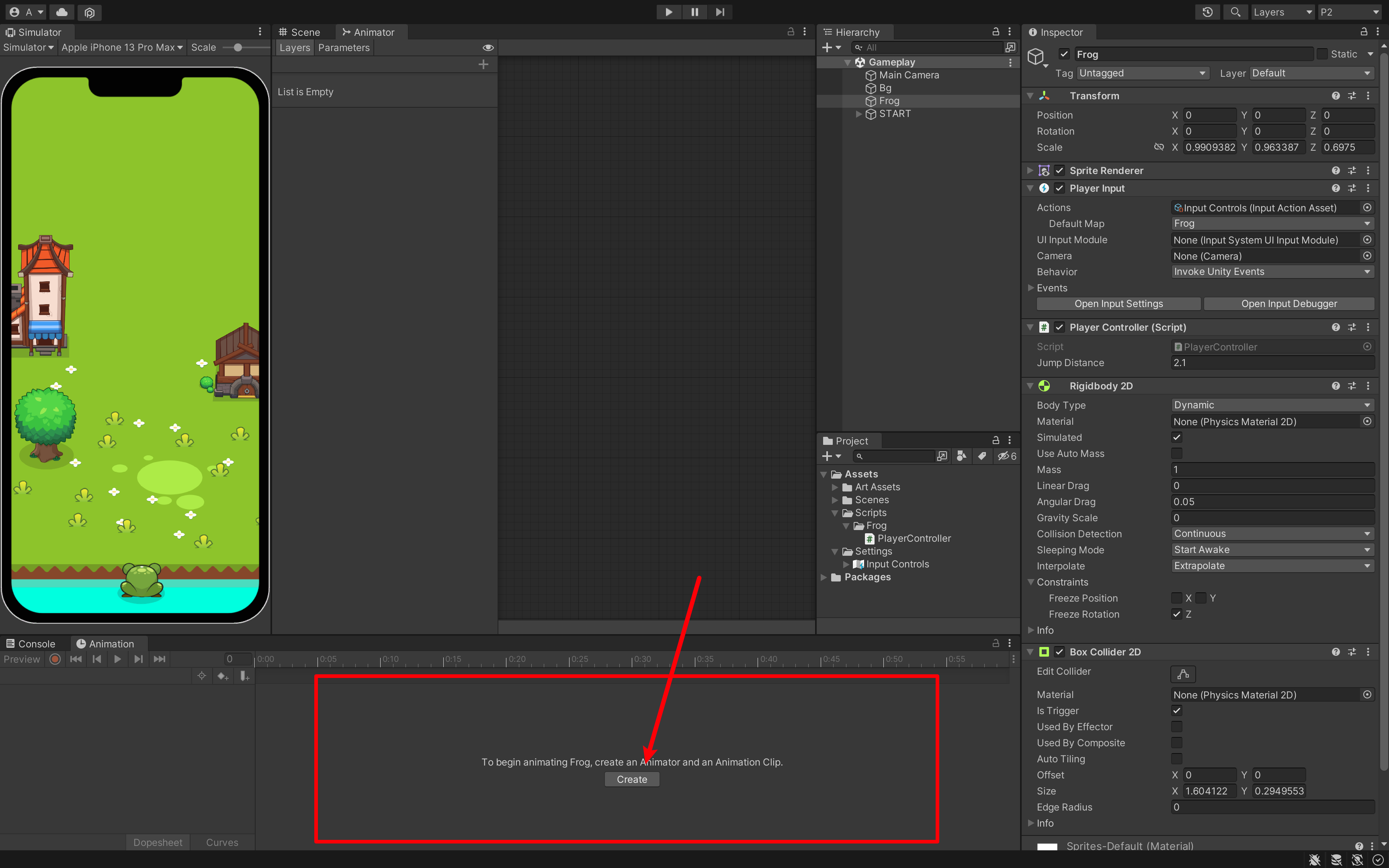This screenshot has height=868, width=1389.
Task: Toggle Freeze Rotation Z checkbox
Action: click(1177, 614)
